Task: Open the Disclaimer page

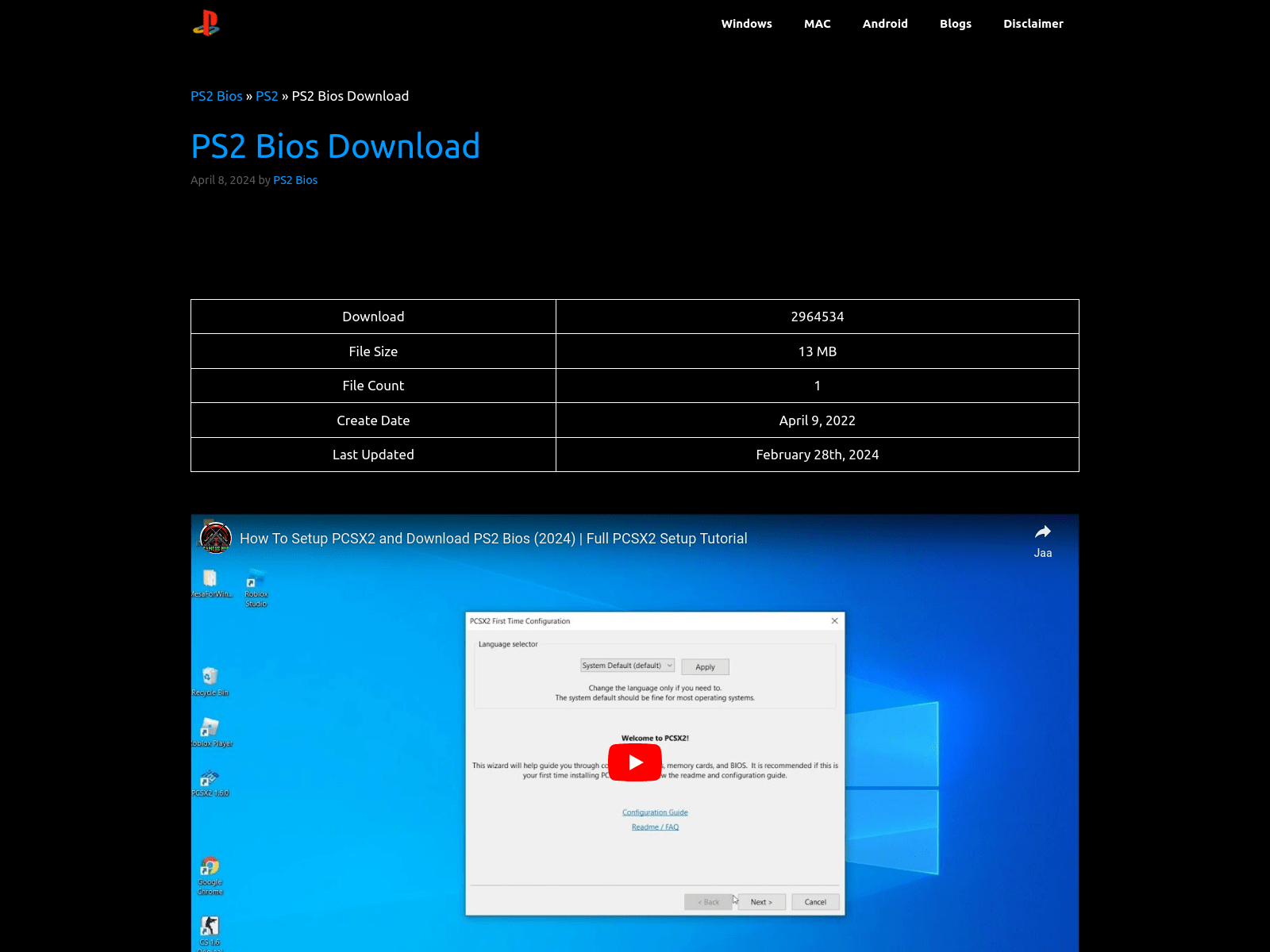Action: tap(1033, 24)
